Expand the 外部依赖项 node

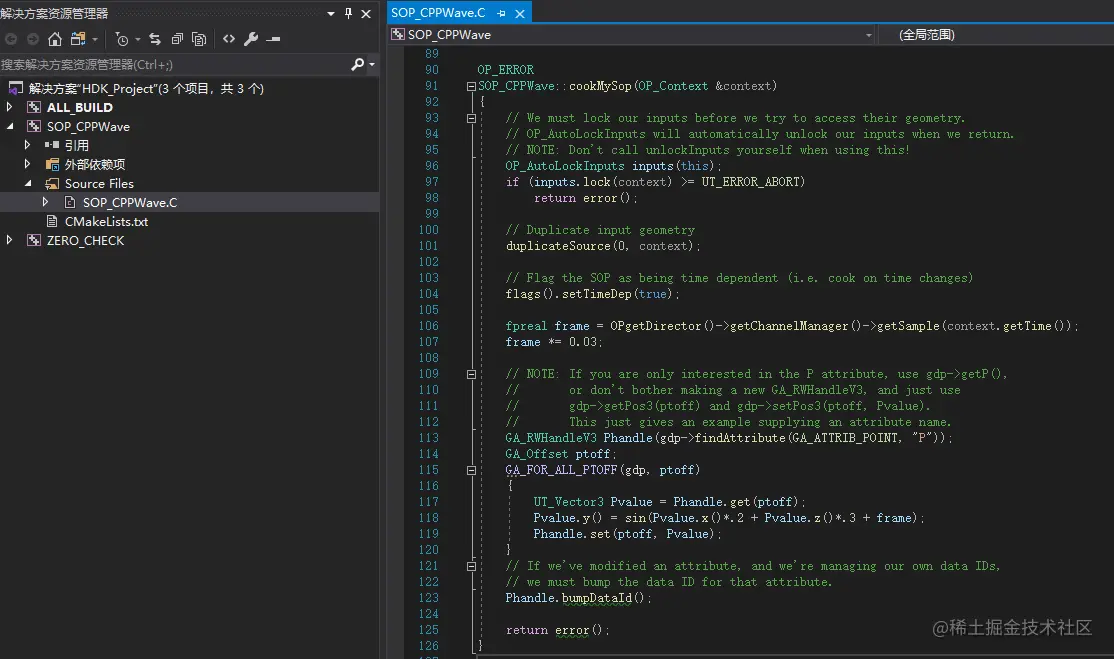[28, 164]
